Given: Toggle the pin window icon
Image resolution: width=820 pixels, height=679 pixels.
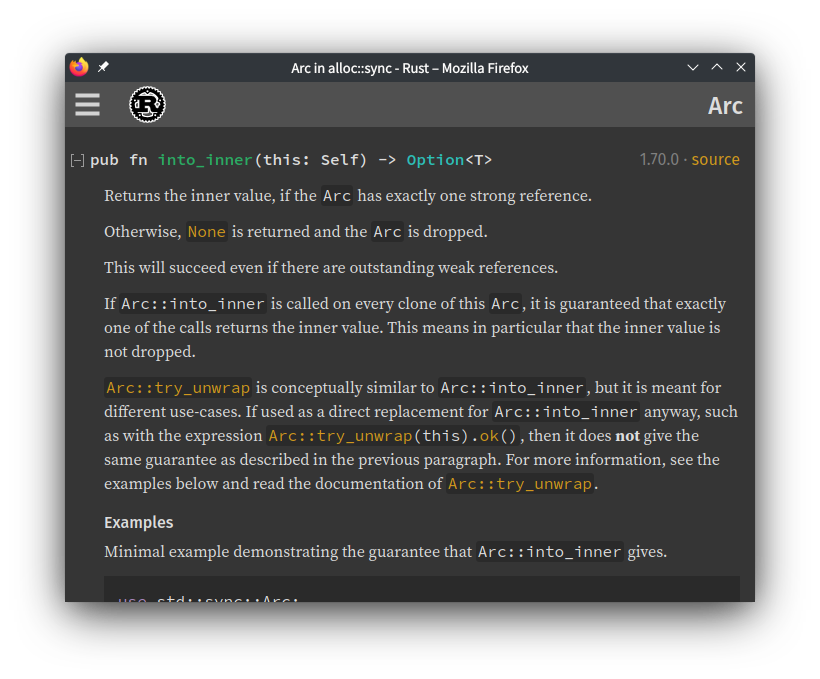Looking at the screenshot, I should [103, 67].
